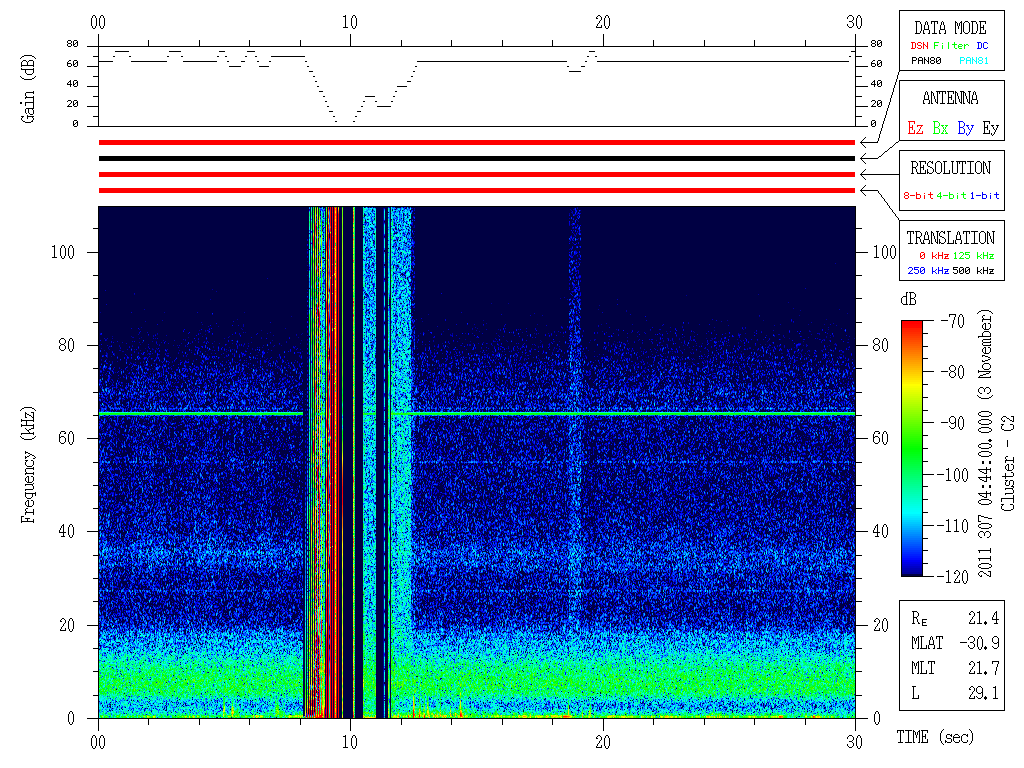Click the TIME (sec) axis label
1024x768 pixels.
click(934, 737)
